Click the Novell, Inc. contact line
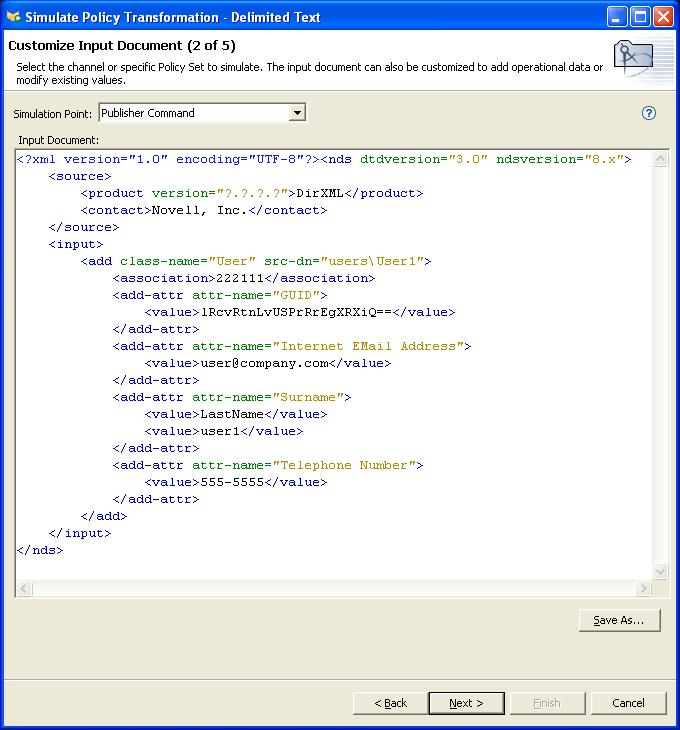The width and height of the screenshot is (680, 730). (204, 210)
